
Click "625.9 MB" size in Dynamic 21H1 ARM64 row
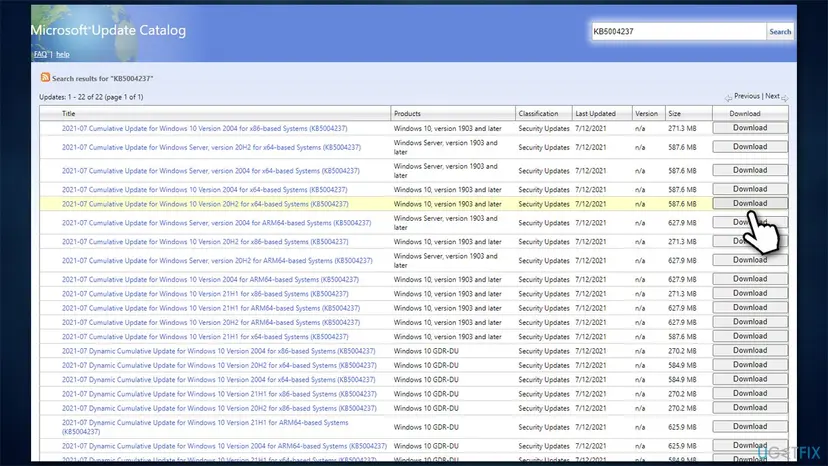point(682,427)
